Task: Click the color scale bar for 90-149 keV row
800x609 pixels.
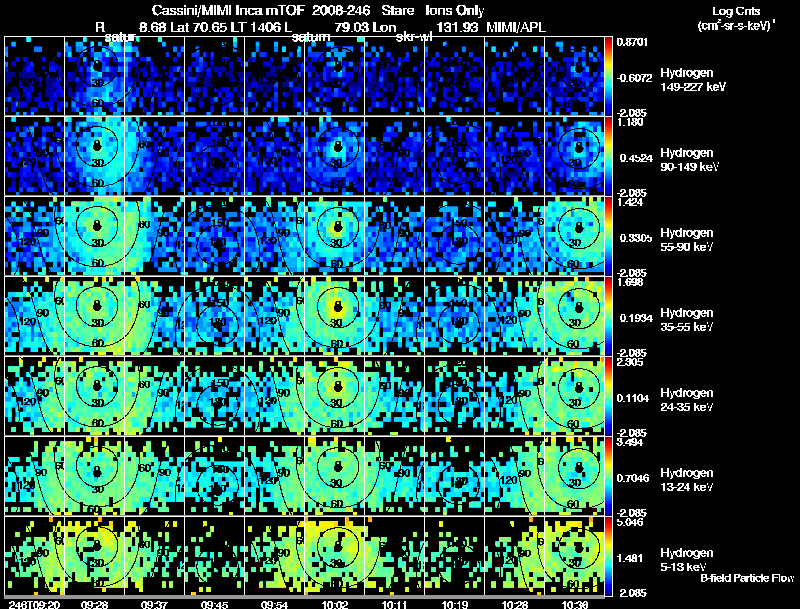Action: tap(608, 156)
